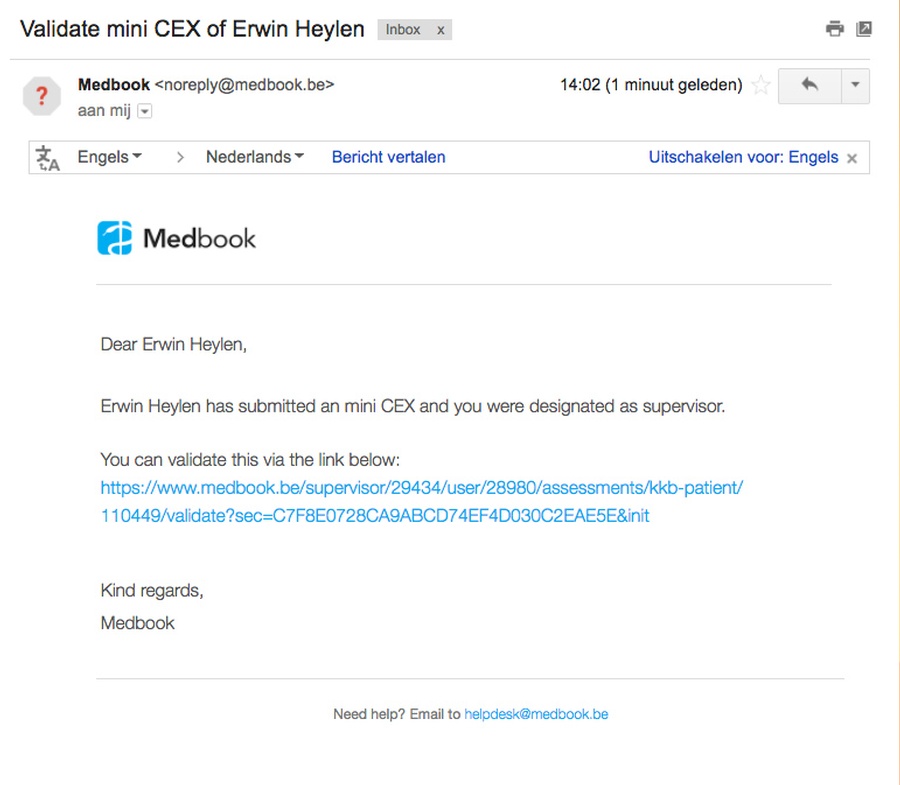Open the Engels source language dropdown
Viewport: 900px width, 785px height.
coord(110,157)
